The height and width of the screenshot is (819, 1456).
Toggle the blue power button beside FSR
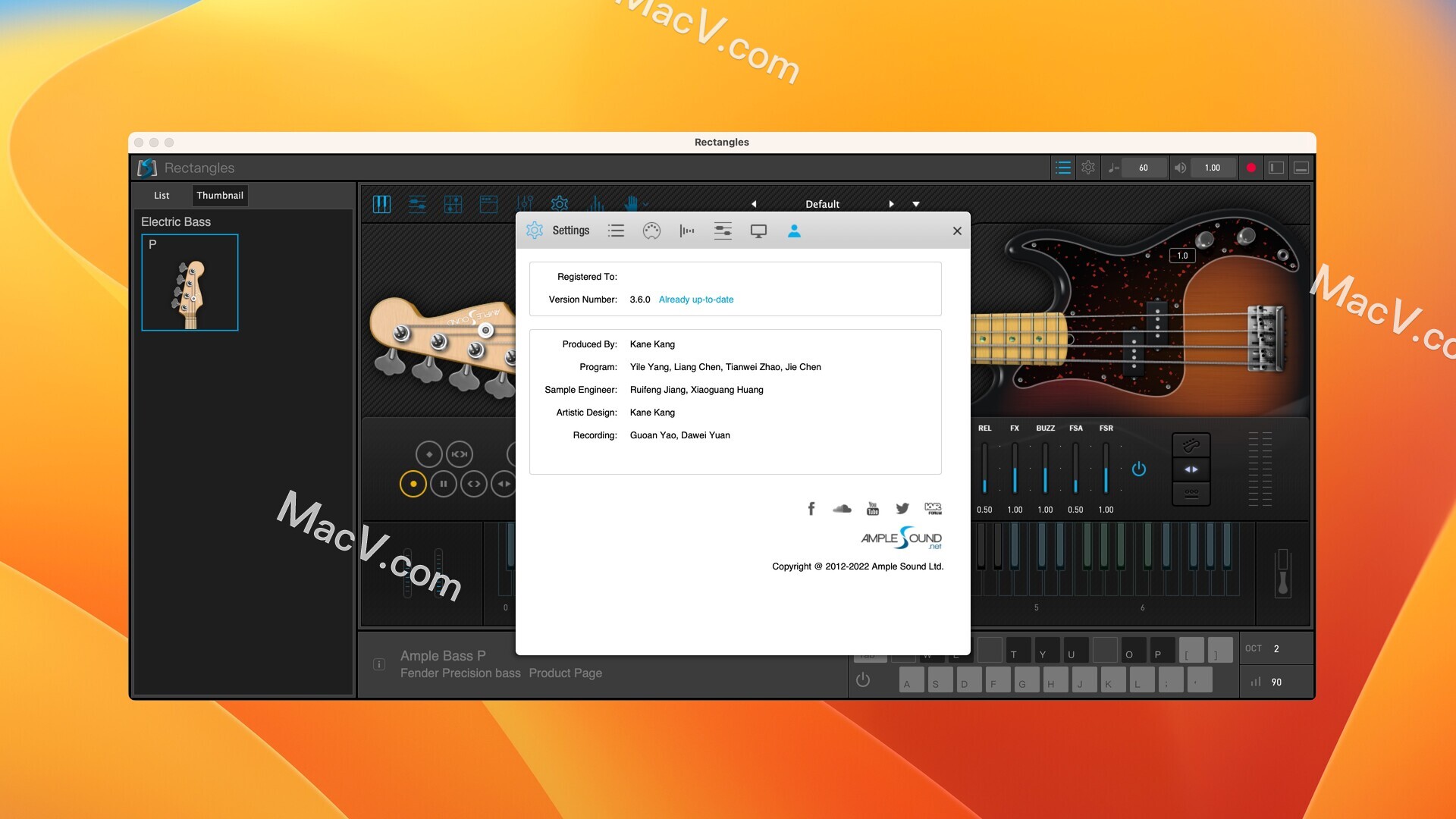pyautogui.click(x=1139, y=469)
